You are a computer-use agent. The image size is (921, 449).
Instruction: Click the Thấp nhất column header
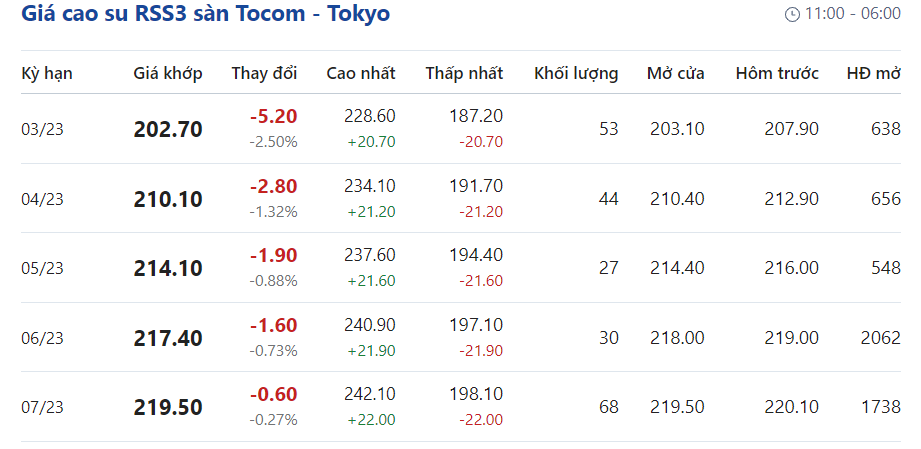click(x=464, y=73)
